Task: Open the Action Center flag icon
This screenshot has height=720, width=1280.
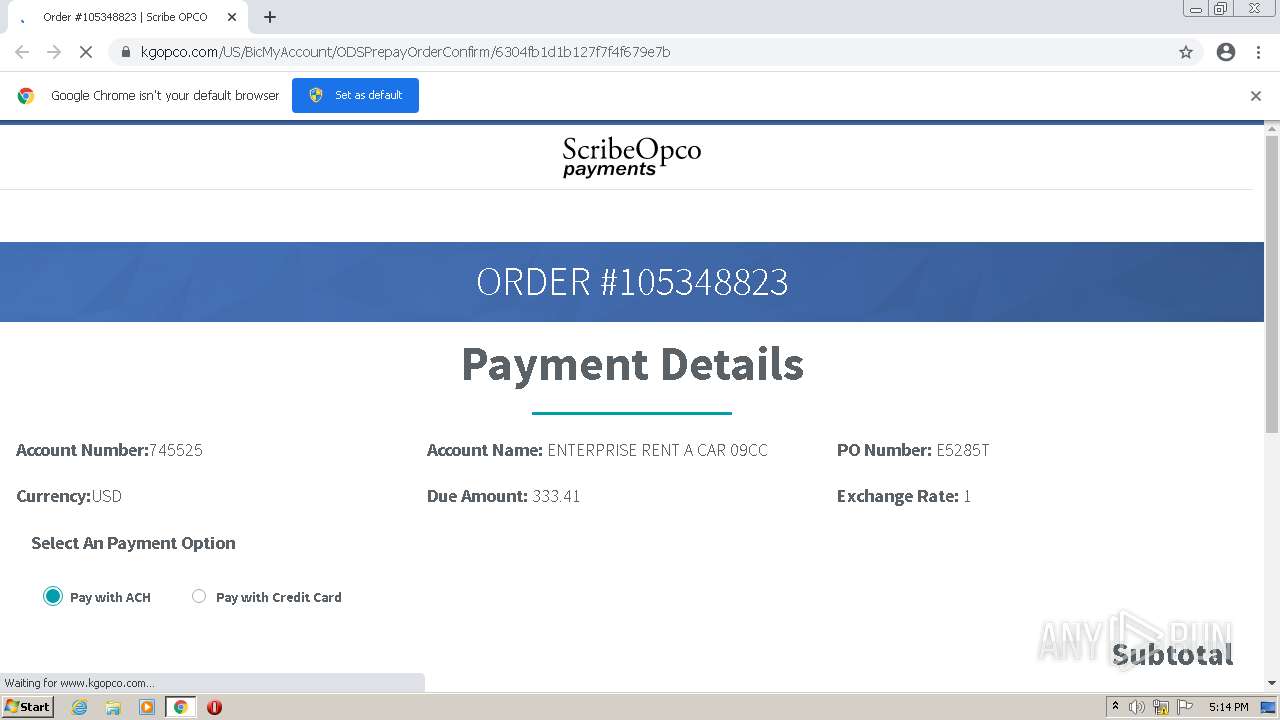Action: [1185, 707]
